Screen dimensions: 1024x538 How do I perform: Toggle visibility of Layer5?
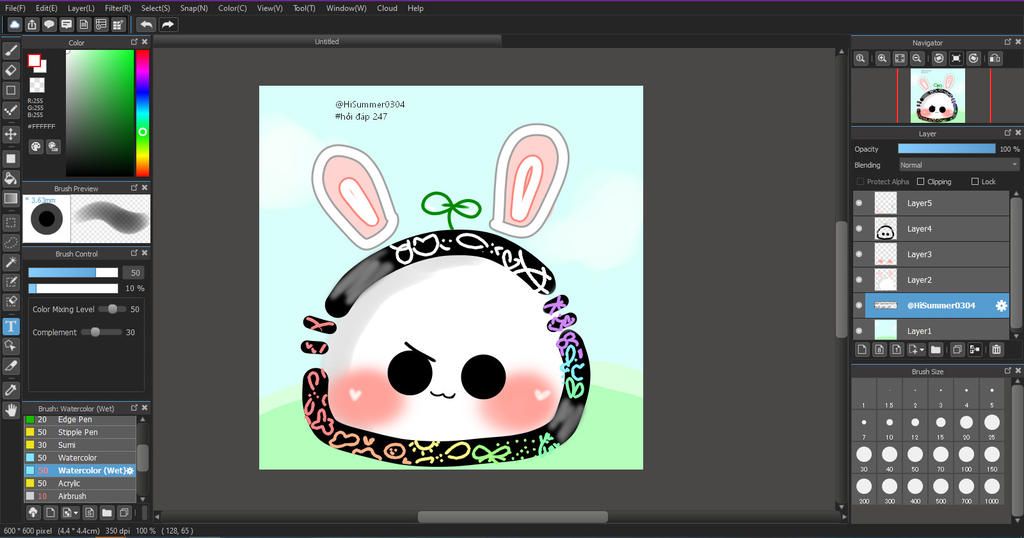(859, 203)
